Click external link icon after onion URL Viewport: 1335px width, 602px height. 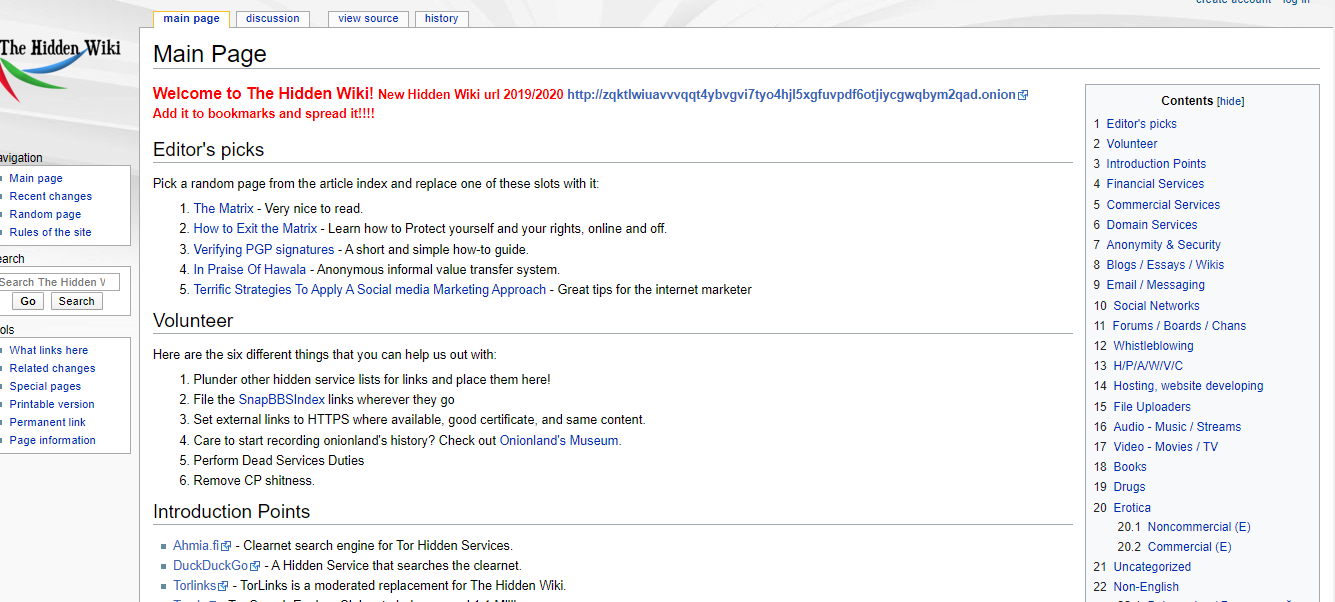pos(1023,95)
